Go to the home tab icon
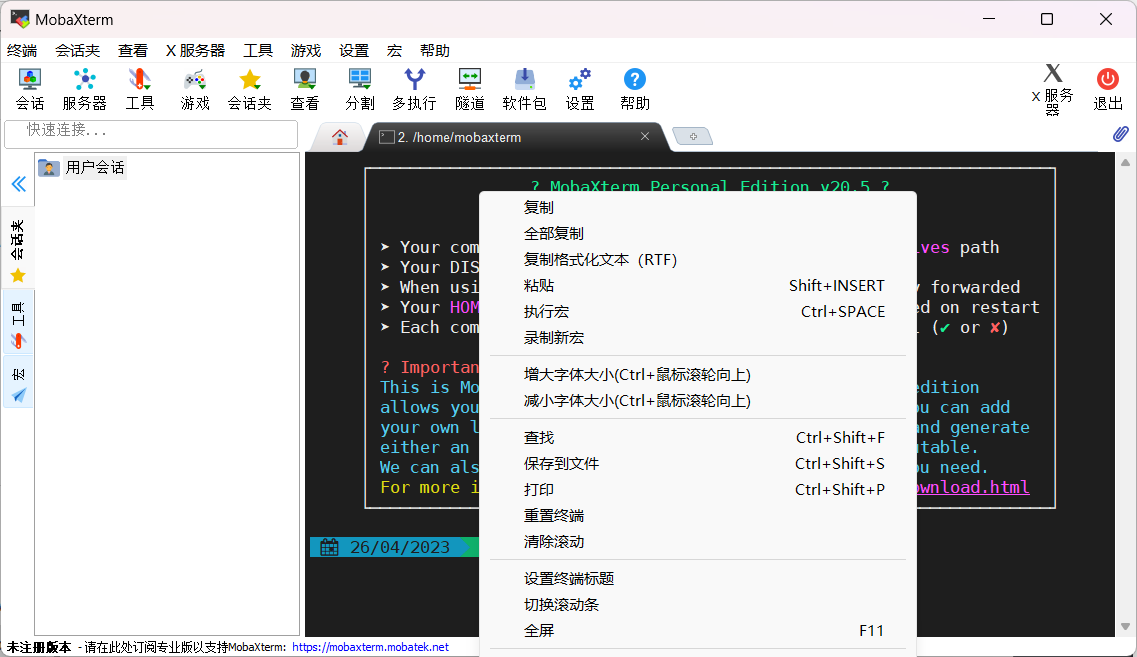Image resolution: width=1137 pixels, height=657 pixels. click(x=339, y=137)
